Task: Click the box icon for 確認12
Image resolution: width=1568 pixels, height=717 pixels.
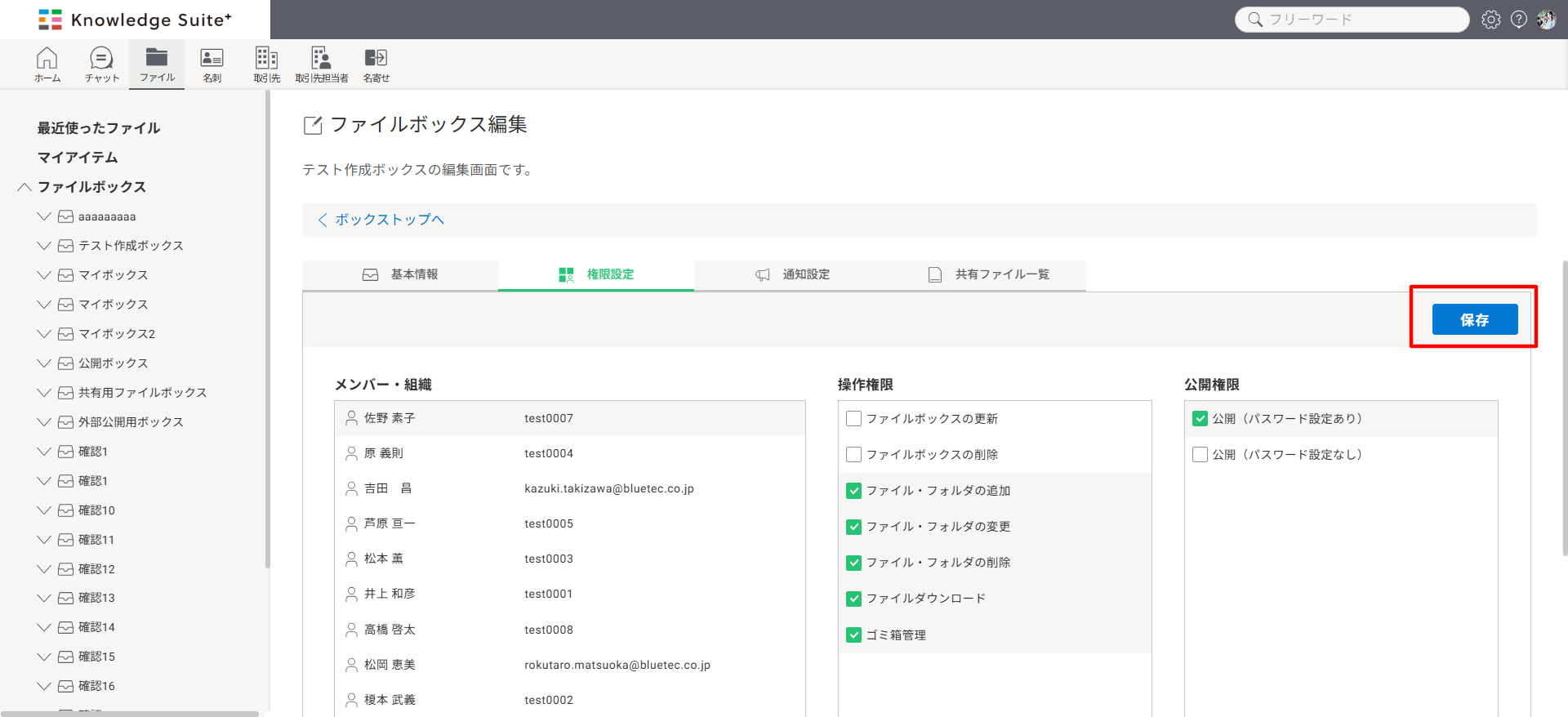Action: point(66,569)
